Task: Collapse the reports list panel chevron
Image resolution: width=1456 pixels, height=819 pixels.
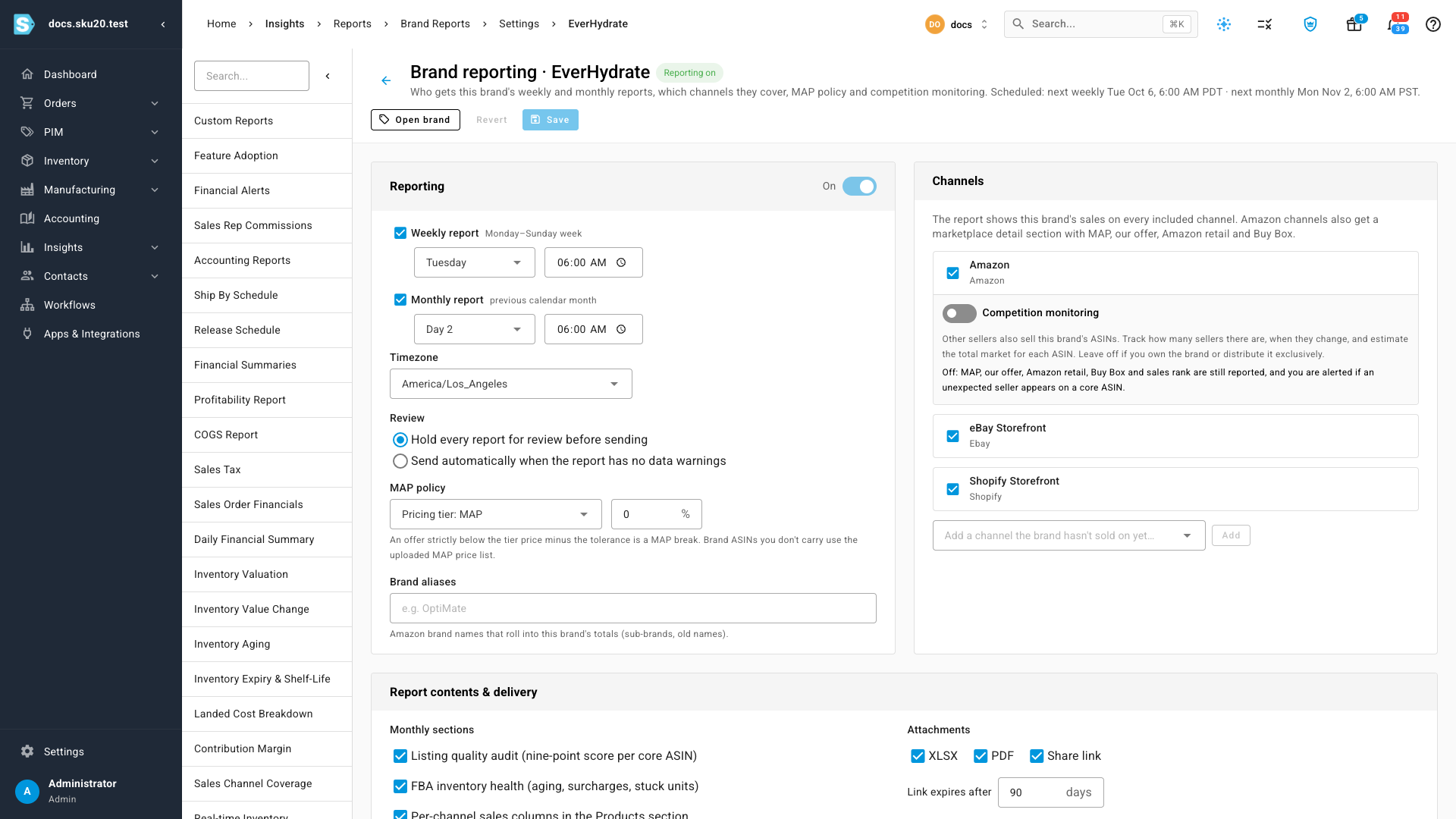Action: click(328, 76)
